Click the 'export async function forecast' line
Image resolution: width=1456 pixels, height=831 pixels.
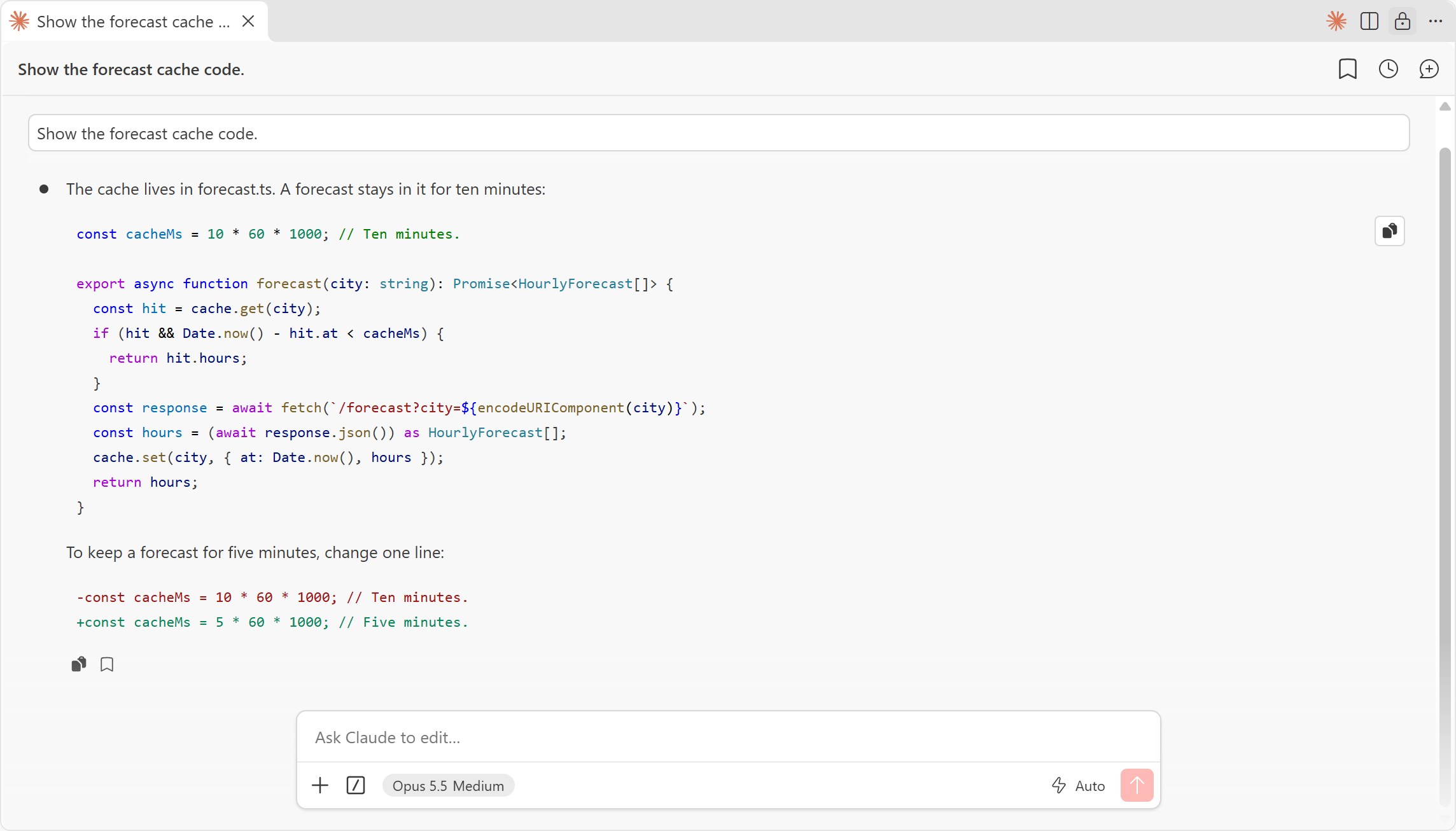[x=375, y=284]
